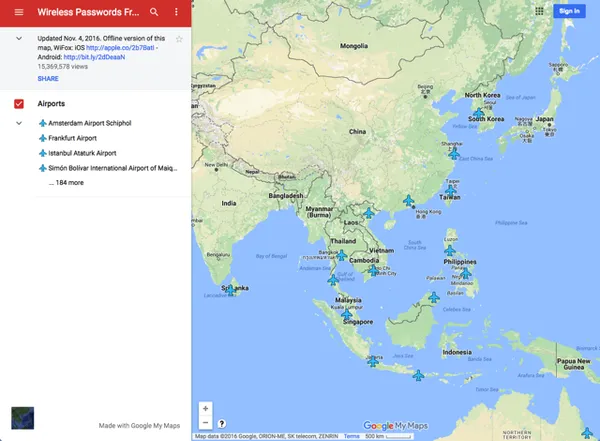Image resolution: width=600 pixels, height=441 pixels.
Task: Zoom in with the plus button
Action: 205,408
